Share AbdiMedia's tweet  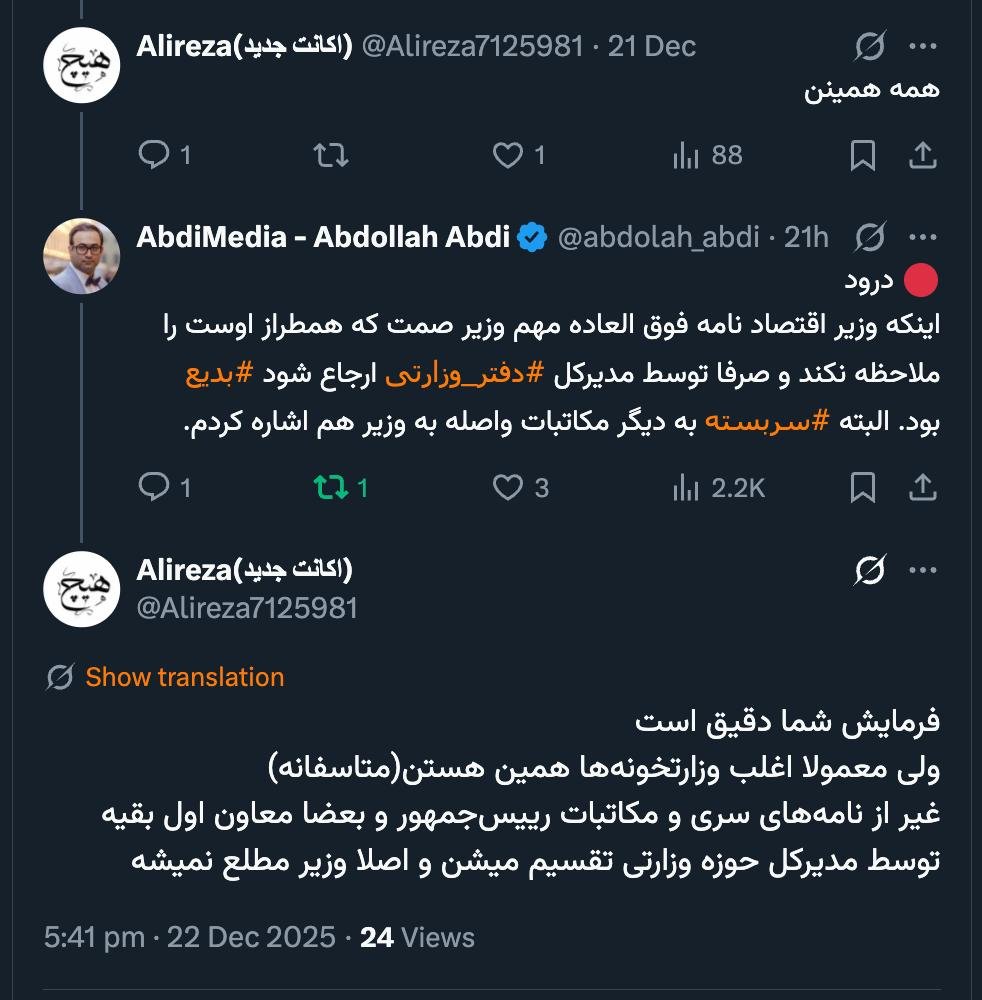pos(921,487)
